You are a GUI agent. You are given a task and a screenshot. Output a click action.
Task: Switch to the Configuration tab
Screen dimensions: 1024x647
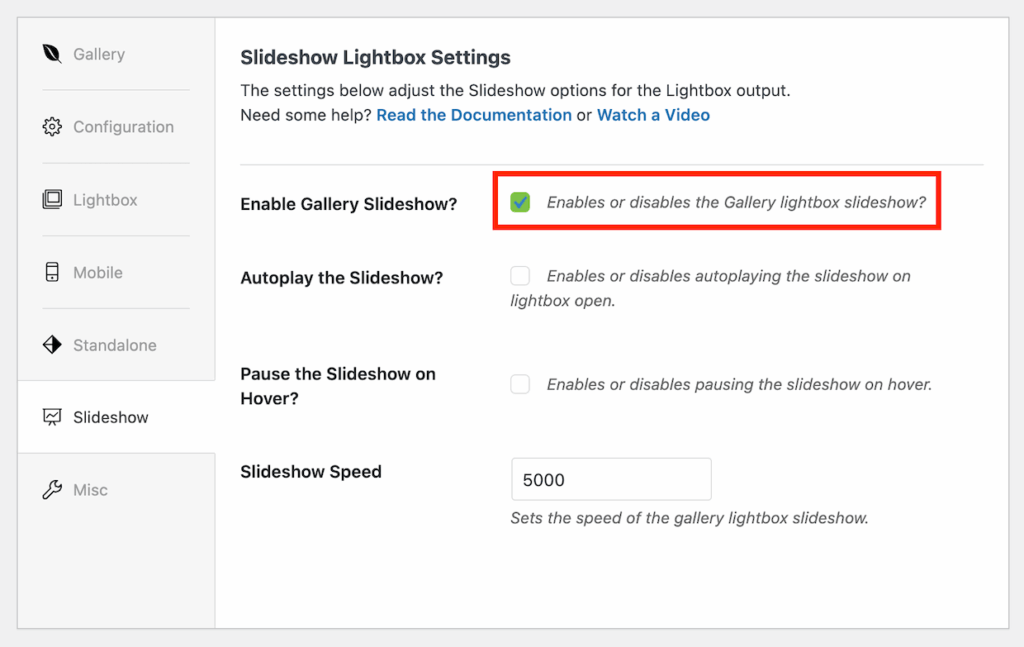(123, 127)
